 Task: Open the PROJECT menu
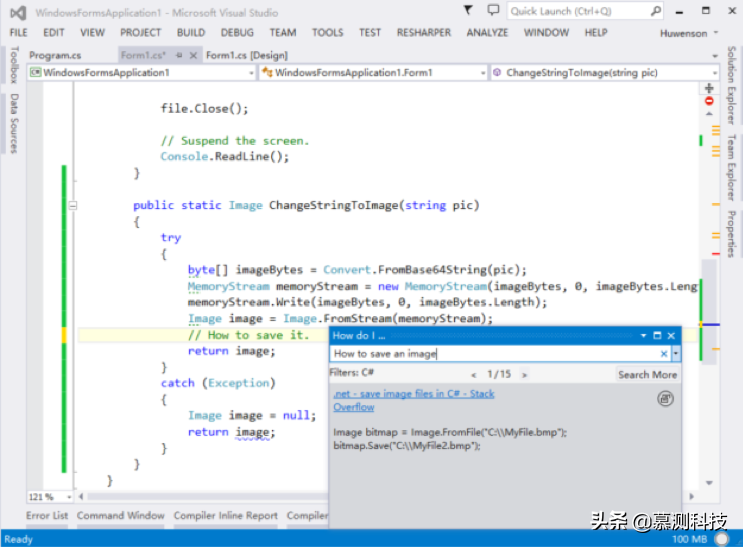click(x=140, y=33)
